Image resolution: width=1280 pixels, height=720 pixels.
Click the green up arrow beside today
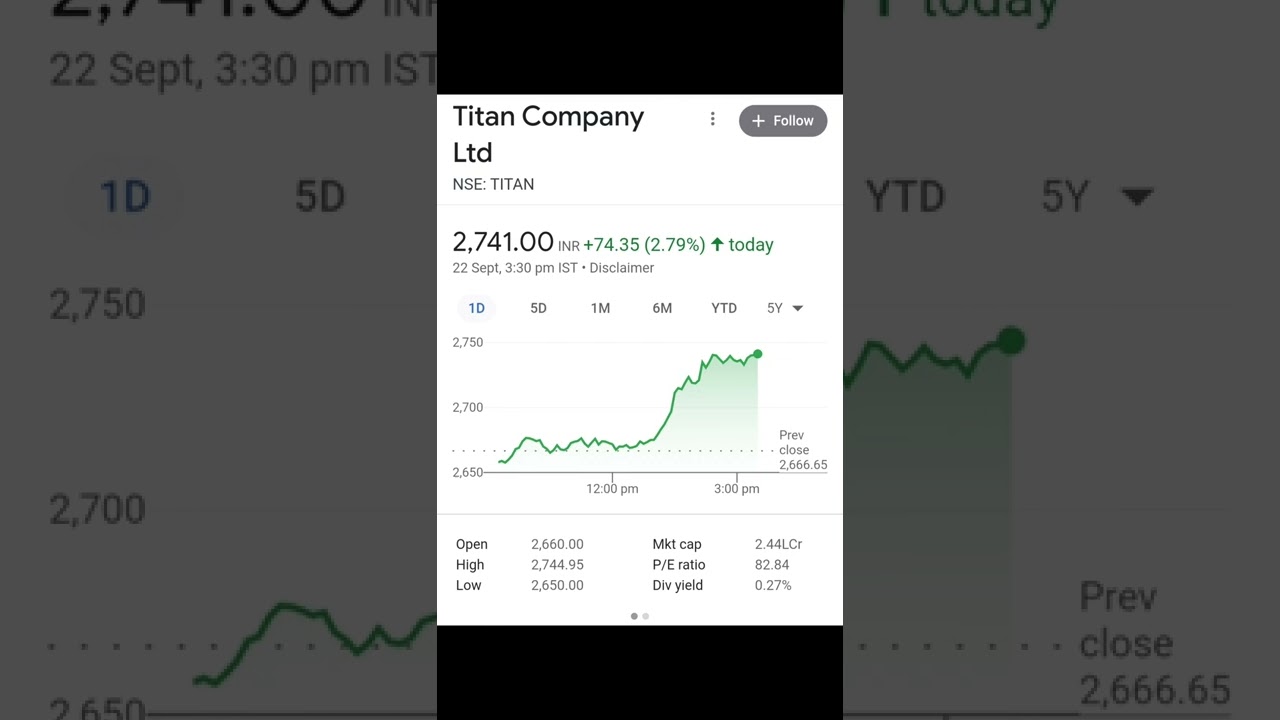click(717, 244)
